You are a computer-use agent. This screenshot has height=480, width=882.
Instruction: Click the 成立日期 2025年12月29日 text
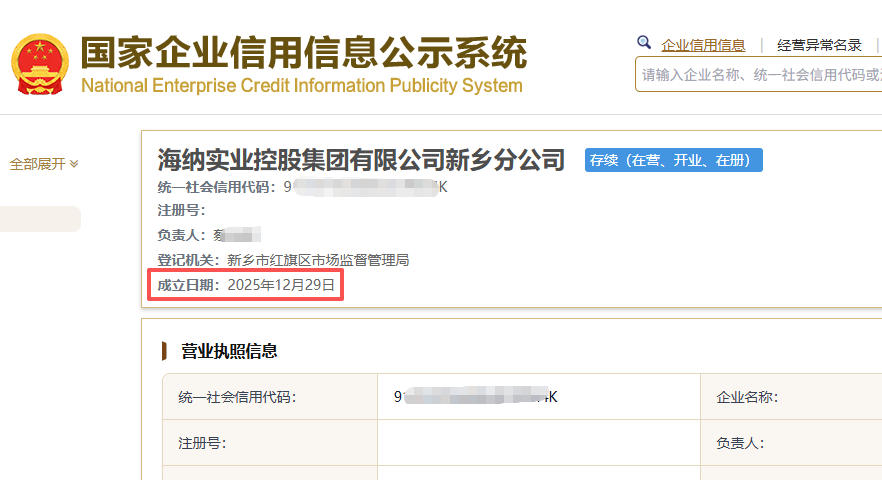(246, 285)
